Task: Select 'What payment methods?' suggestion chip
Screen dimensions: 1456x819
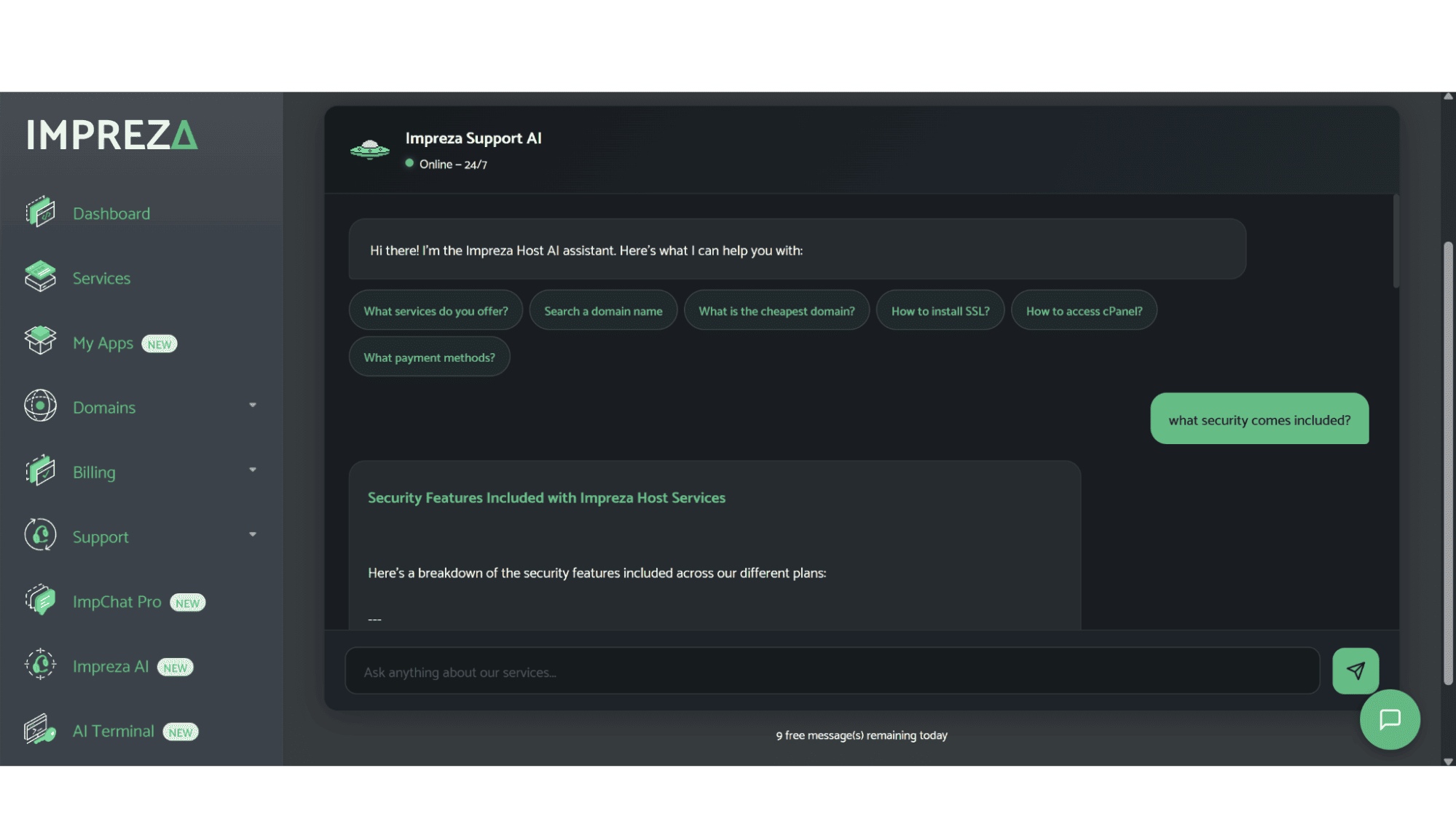Action: 429,357
